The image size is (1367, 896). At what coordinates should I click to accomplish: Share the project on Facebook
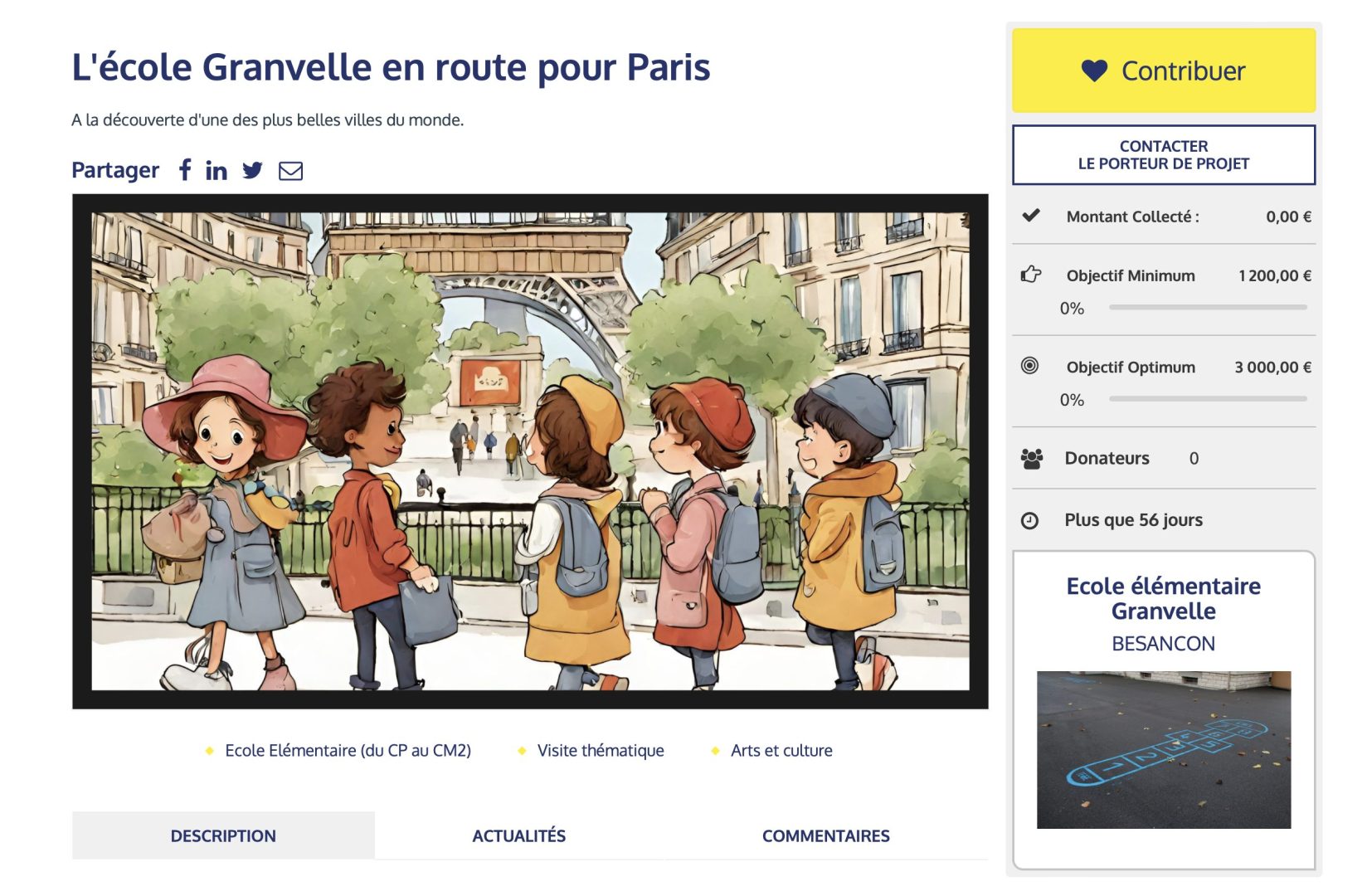click(185, 170)
